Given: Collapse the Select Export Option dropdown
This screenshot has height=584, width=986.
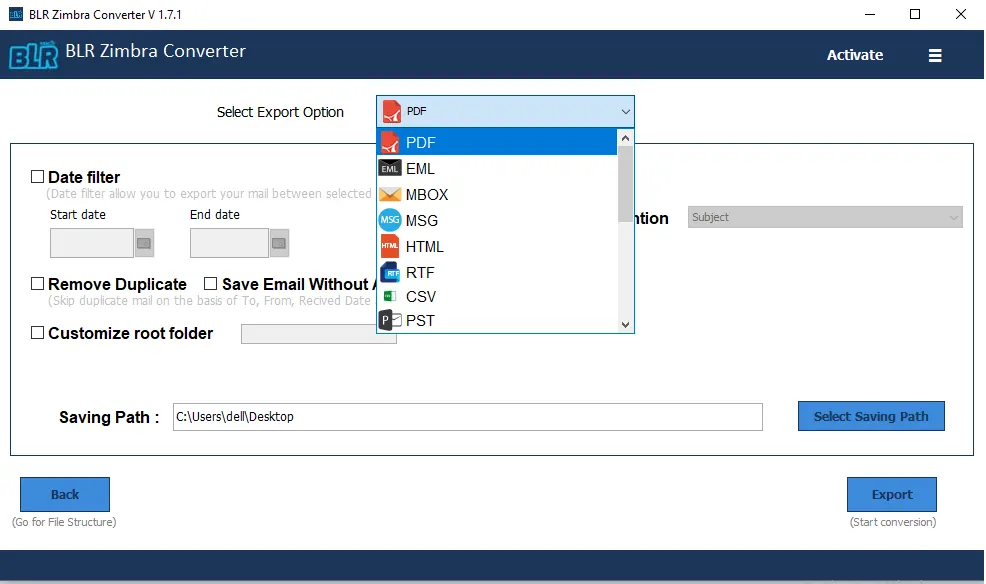Looking at the screenshot, I should [625, 111].
